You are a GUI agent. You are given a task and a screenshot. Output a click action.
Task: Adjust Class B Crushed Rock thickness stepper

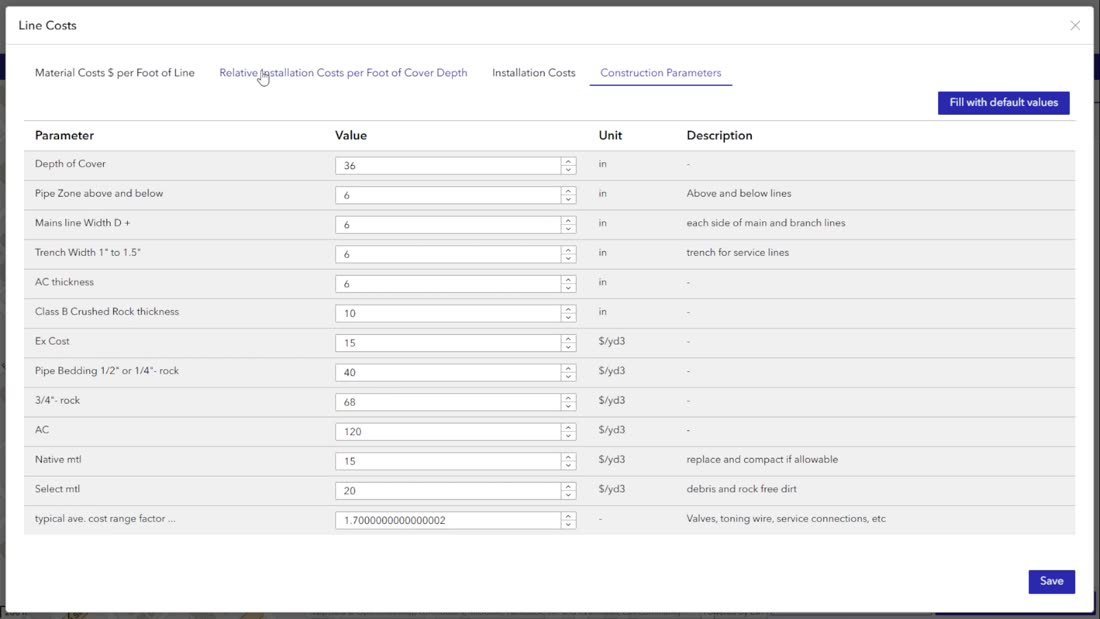point(568,313)
